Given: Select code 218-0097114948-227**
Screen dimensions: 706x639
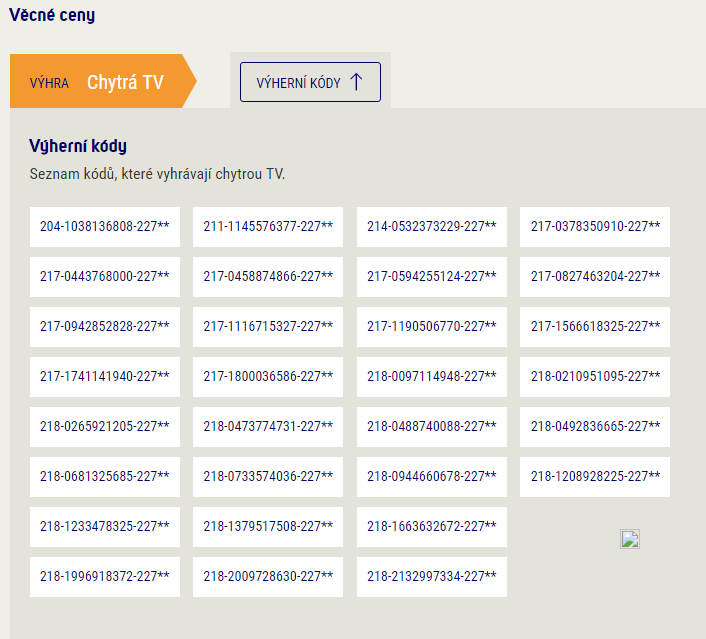Looking at the screenshot, I should coord(432,377).
